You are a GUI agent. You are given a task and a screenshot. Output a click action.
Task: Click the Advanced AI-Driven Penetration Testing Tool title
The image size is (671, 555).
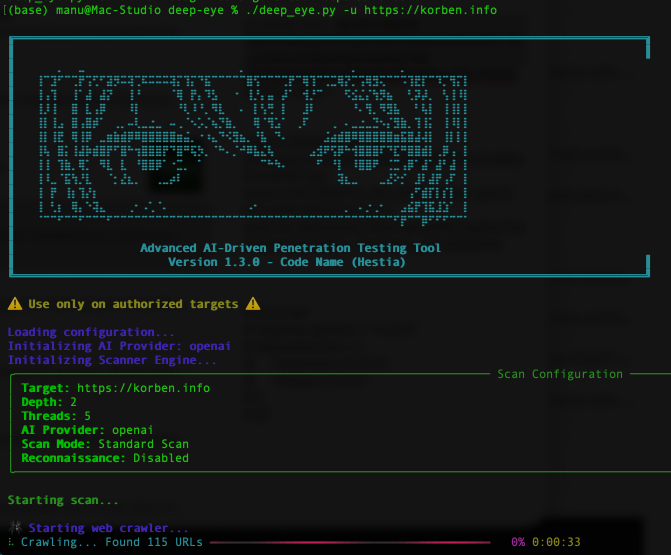point(290,248)
